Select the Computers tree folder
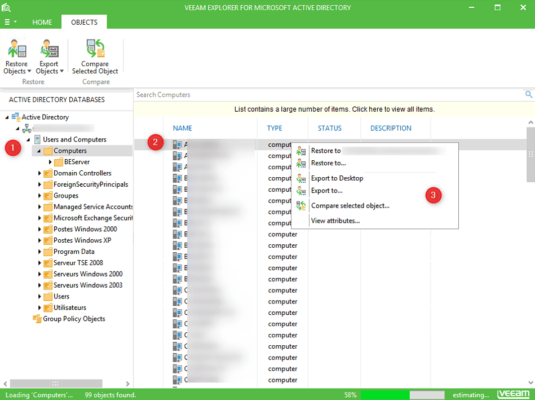 coord(70,151)
